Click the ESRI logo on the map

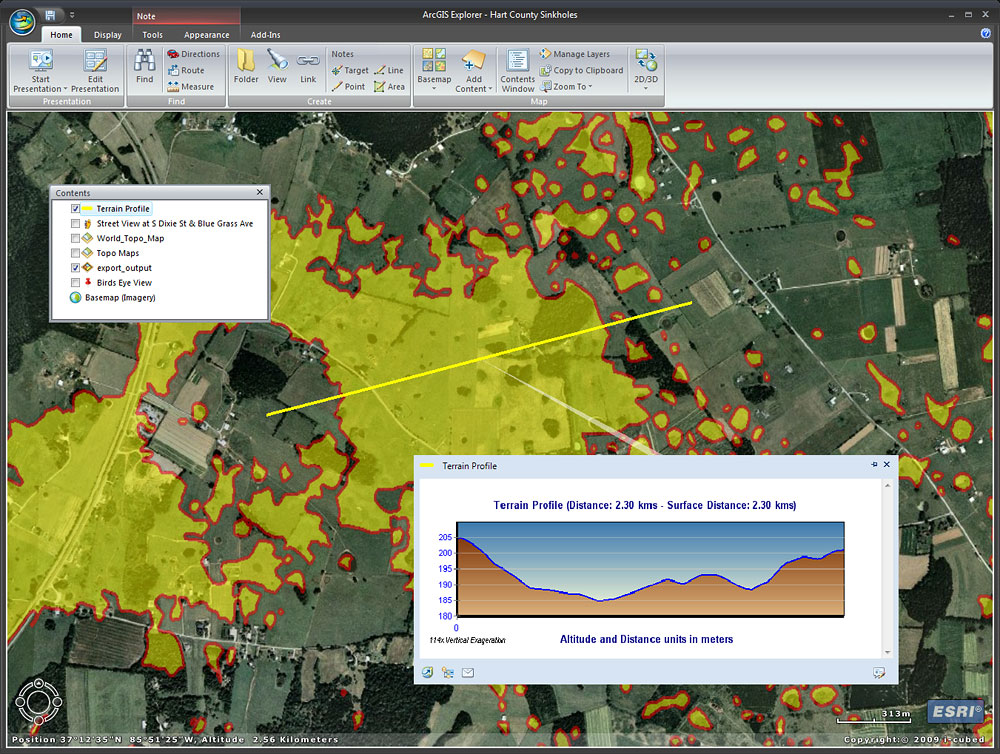[x=955, y=711]
